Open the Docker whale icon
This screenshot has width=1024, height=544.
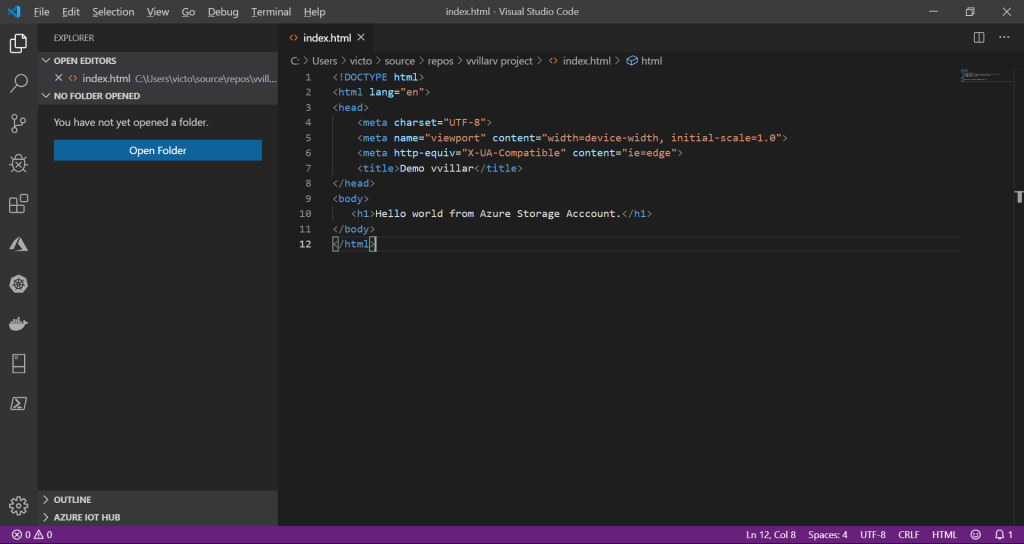[18, 324]
